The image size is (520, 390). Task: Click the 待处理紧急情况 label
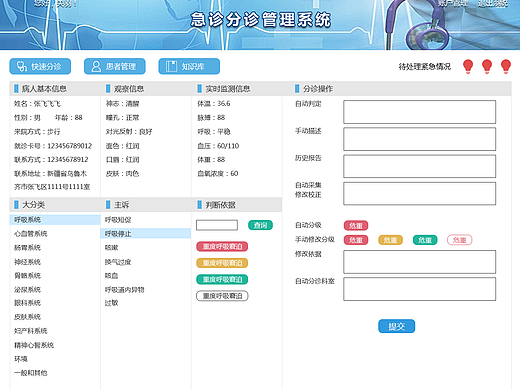pyautogui.click(x=425, y=67)
